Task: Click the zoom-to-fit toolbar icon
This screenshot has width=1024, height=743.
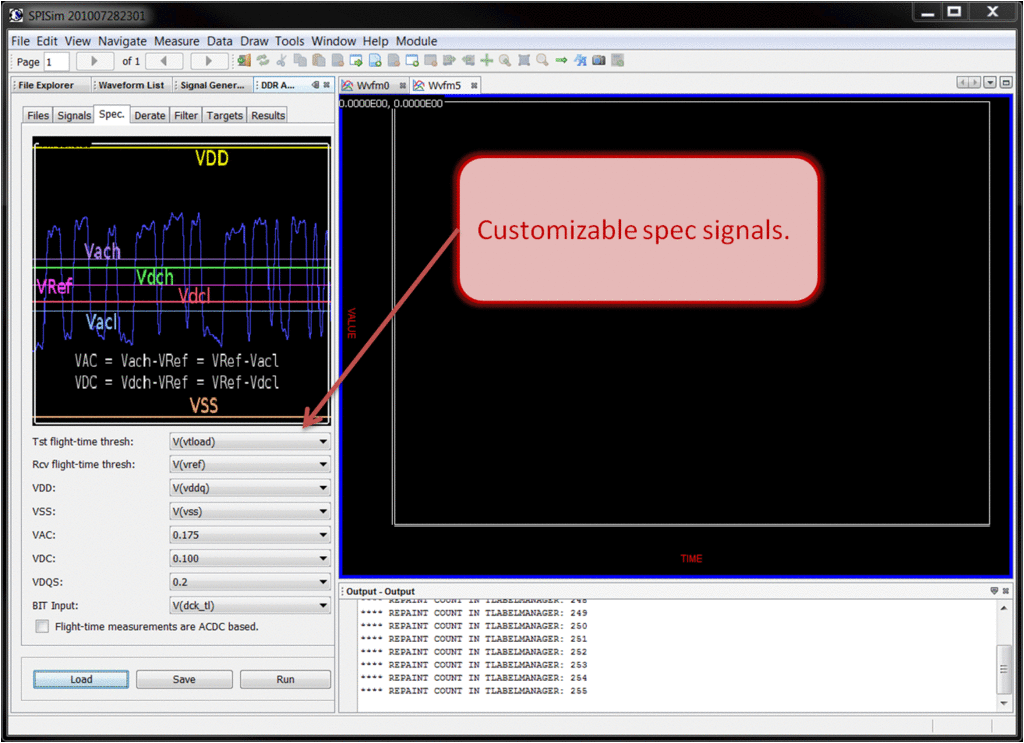Action: pyautogui.click(x=524, y=61)
